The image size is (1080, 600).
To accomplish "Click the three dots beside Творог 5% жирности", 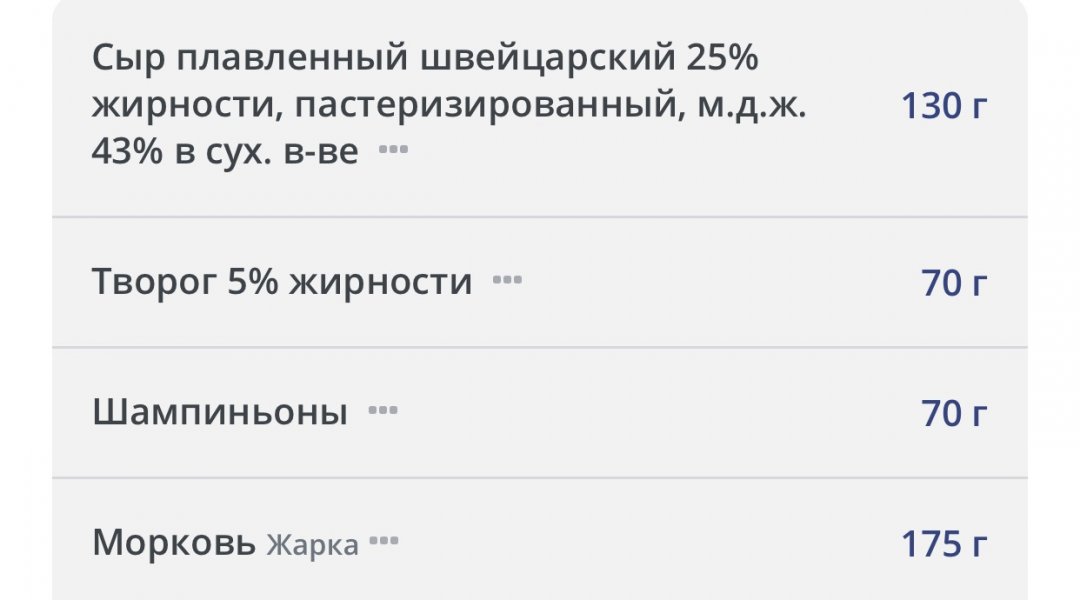I will (507, 281).
